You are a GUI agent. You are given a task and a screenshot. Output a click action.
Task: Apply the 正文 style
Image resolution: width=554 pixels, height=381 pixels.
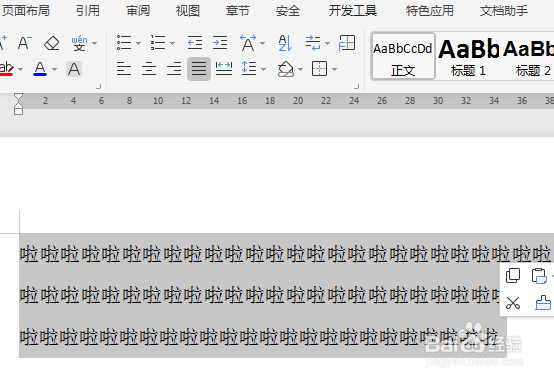(403, 56)
